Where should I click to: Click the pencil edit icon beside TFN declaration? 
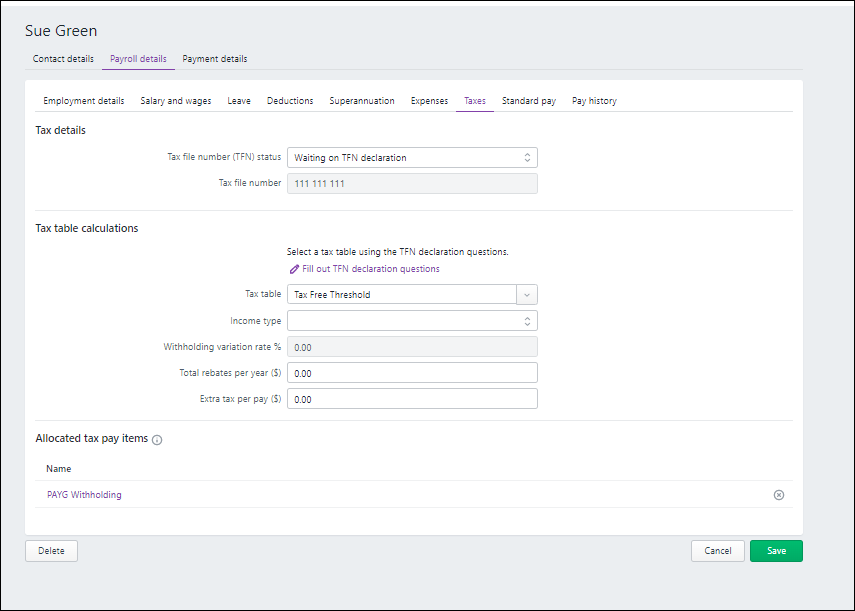(x=294, y=268)
